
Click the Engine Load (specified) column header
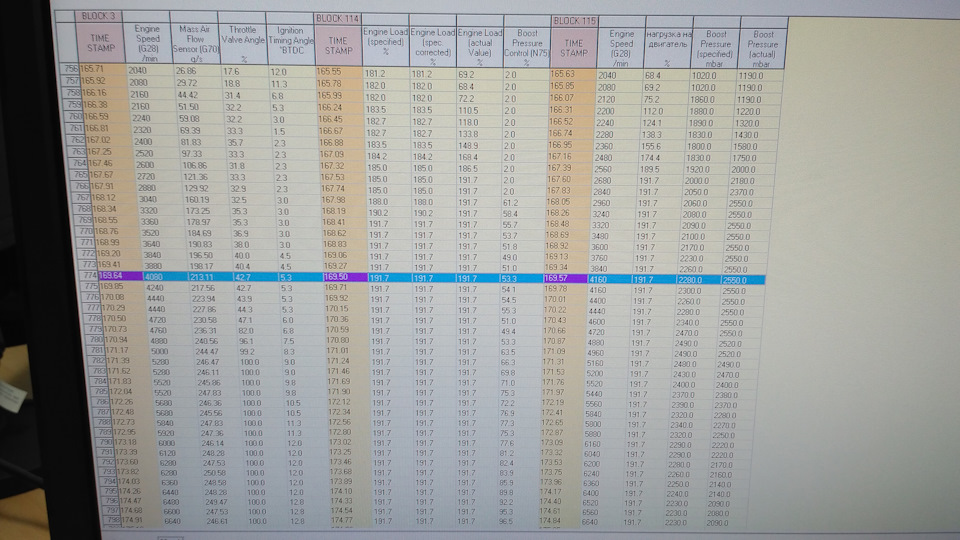click(x=385, y=46)
